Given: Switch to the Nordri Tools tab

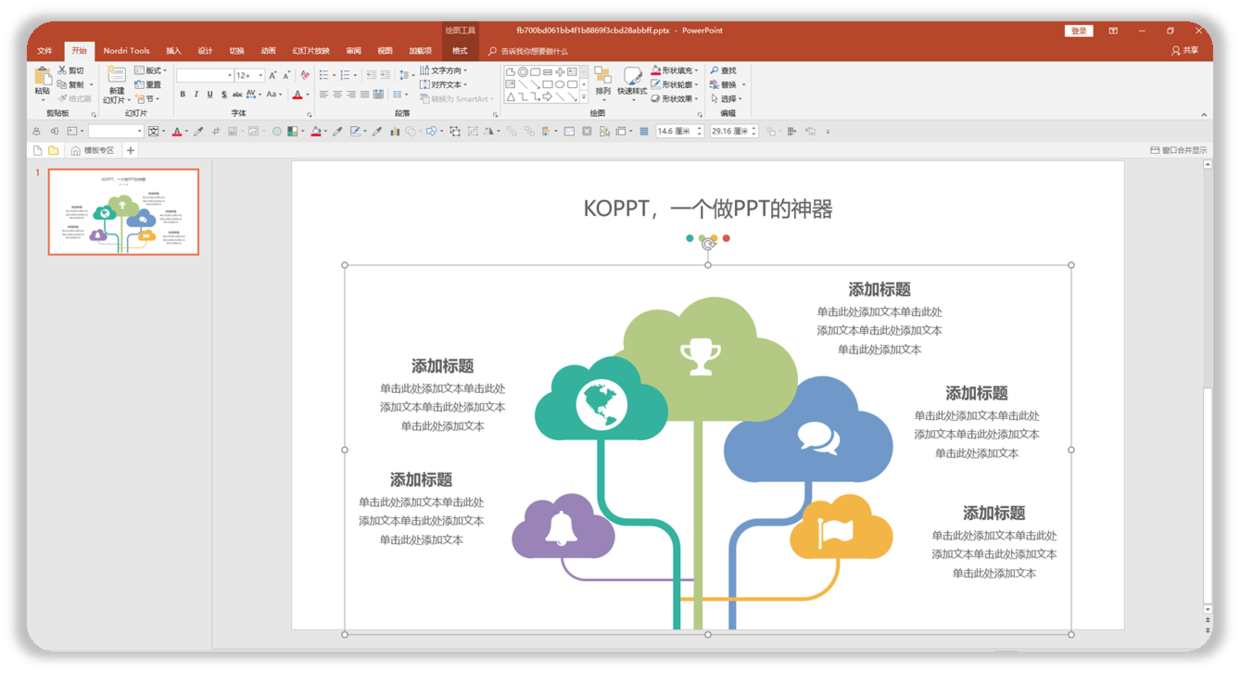Looking at the screenshot, I should tap(127, 51).
